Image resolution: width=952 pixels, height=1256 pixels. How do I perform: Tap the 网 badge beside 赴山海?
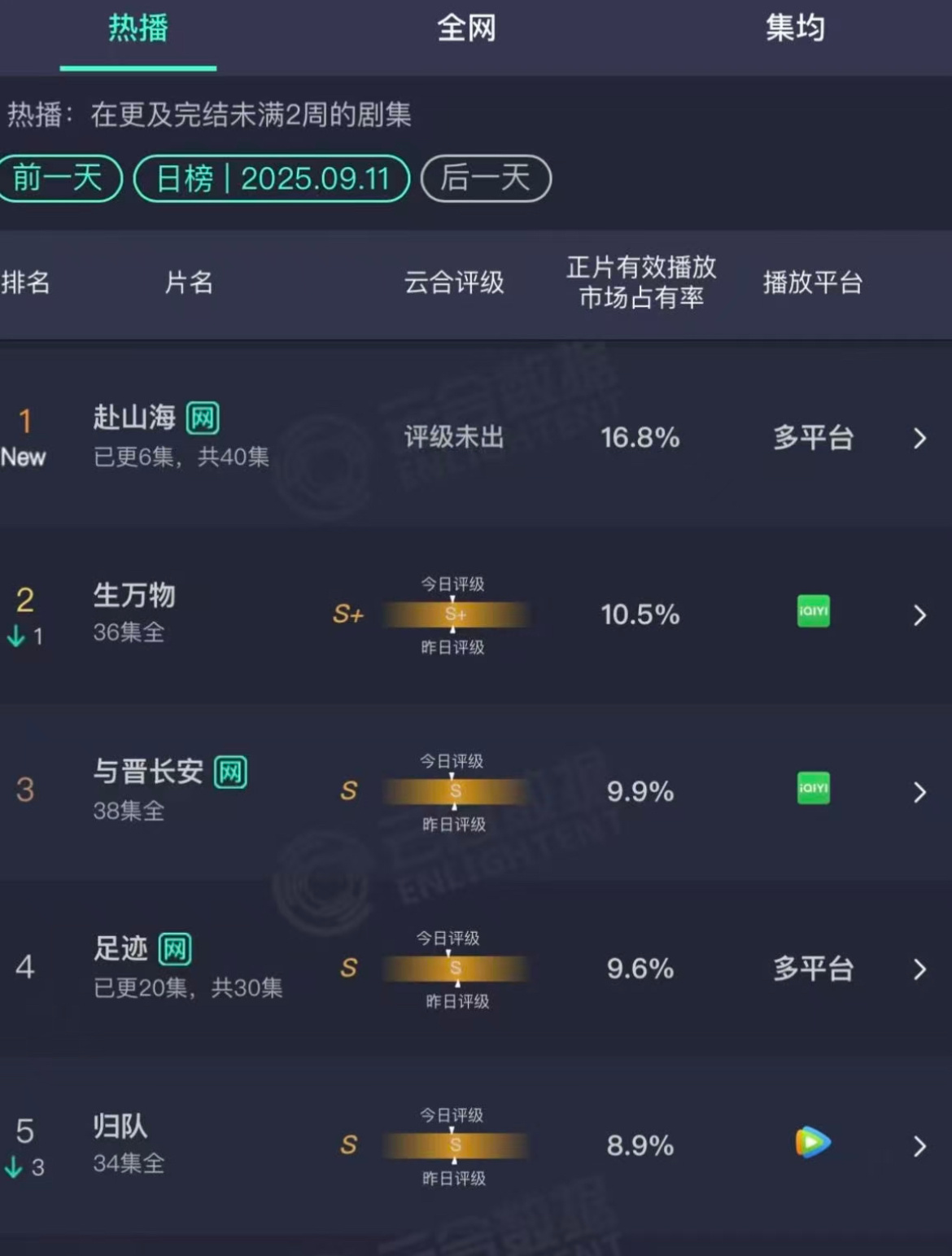click(203, 418)
